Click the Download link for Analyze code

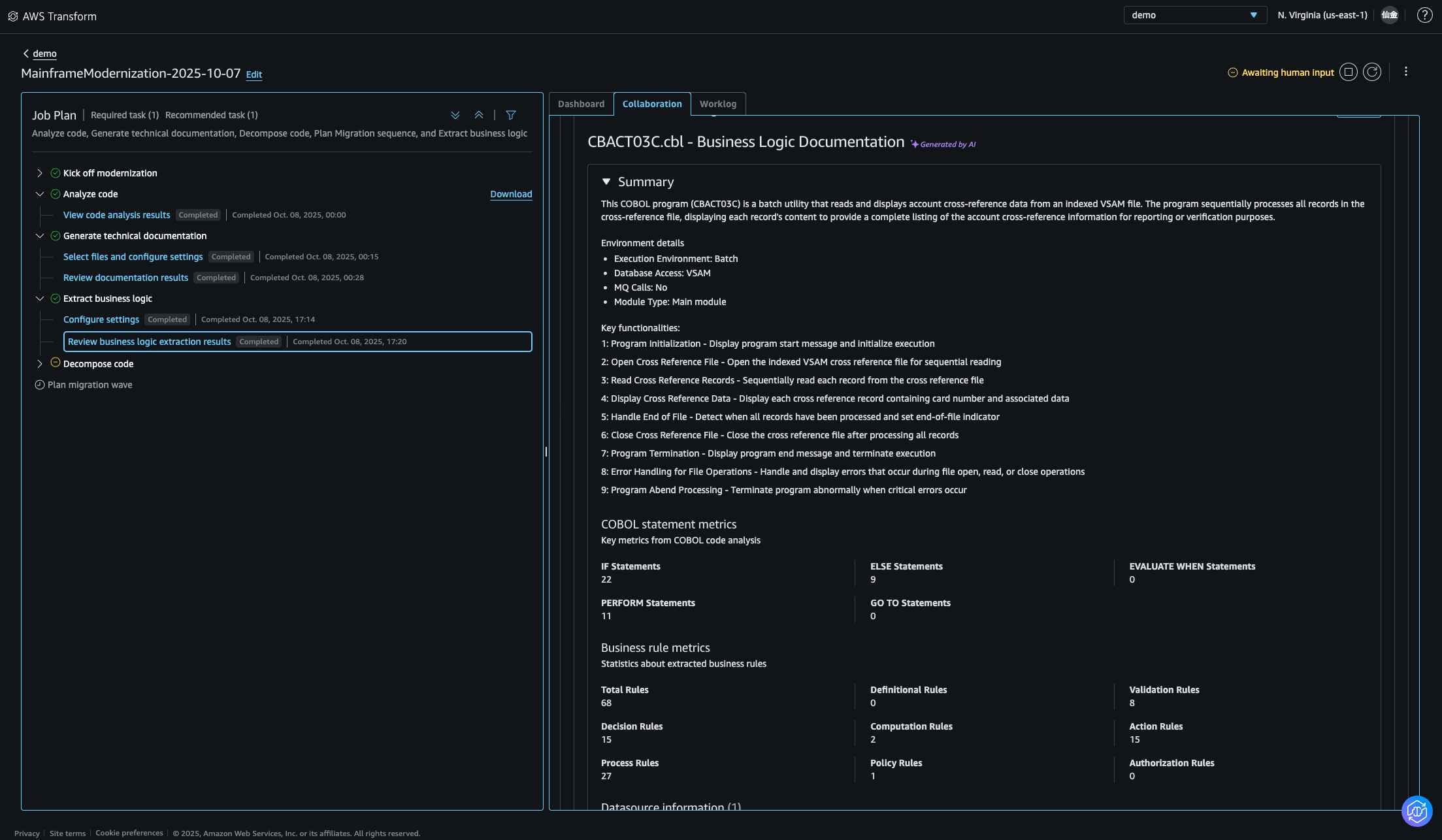click(x=511, y=194)
